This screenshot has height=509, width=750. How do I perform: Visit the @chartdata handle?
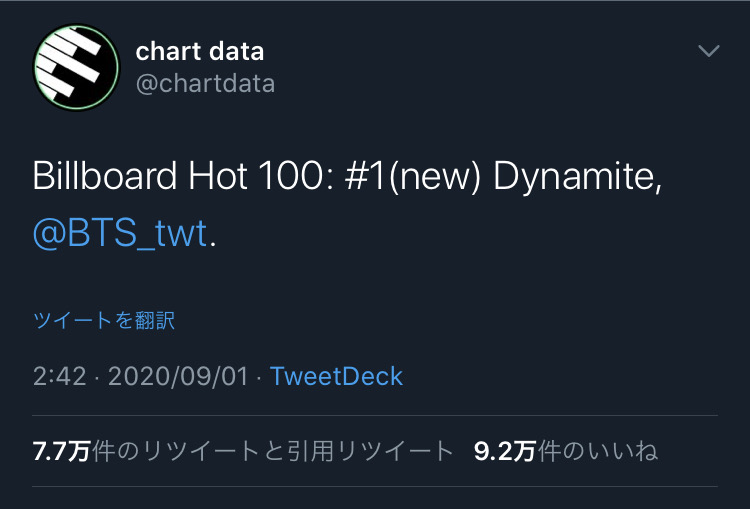point(205,84)
